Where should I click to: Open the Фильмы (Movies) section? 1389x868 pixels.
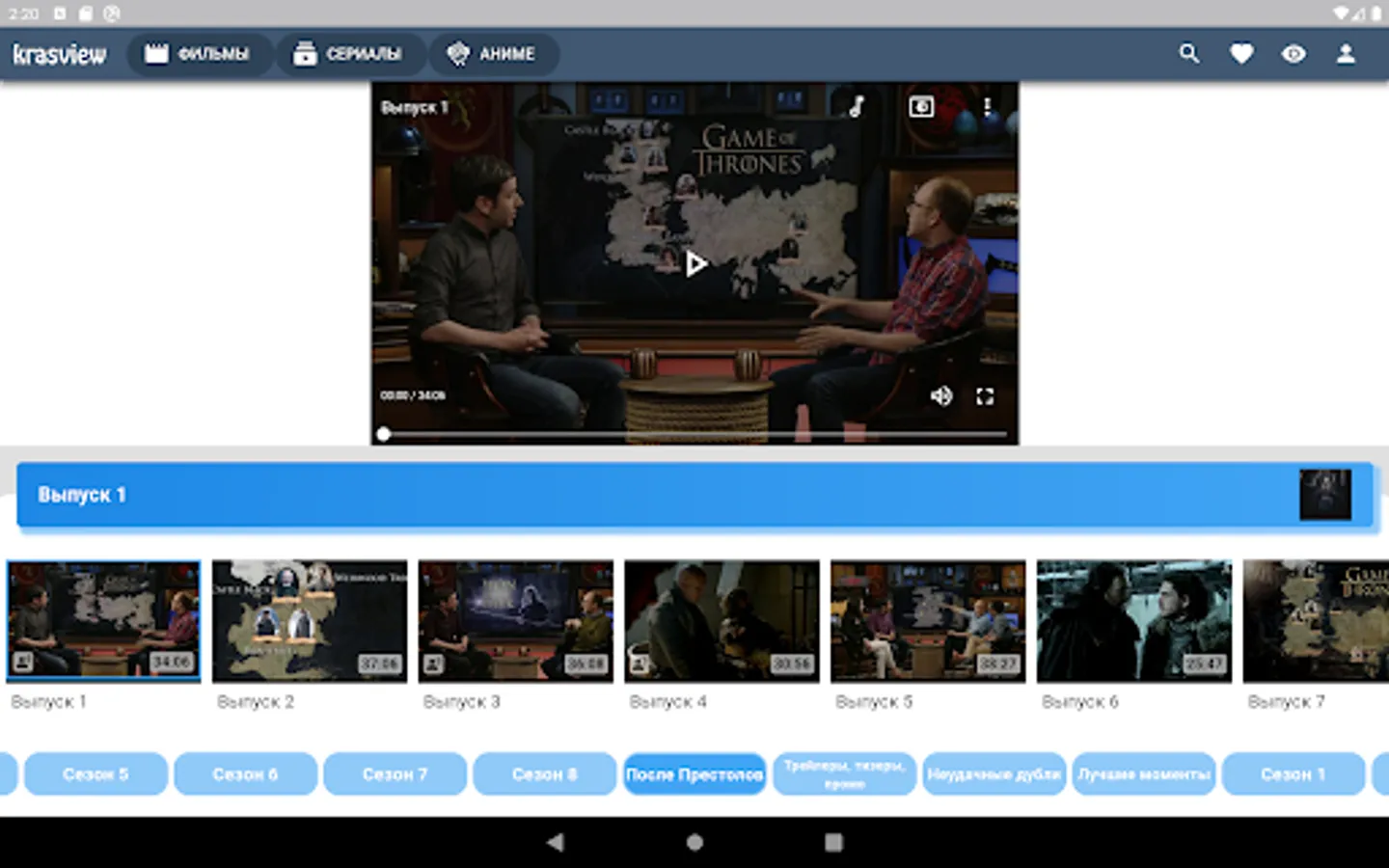(x=199, y=54)
